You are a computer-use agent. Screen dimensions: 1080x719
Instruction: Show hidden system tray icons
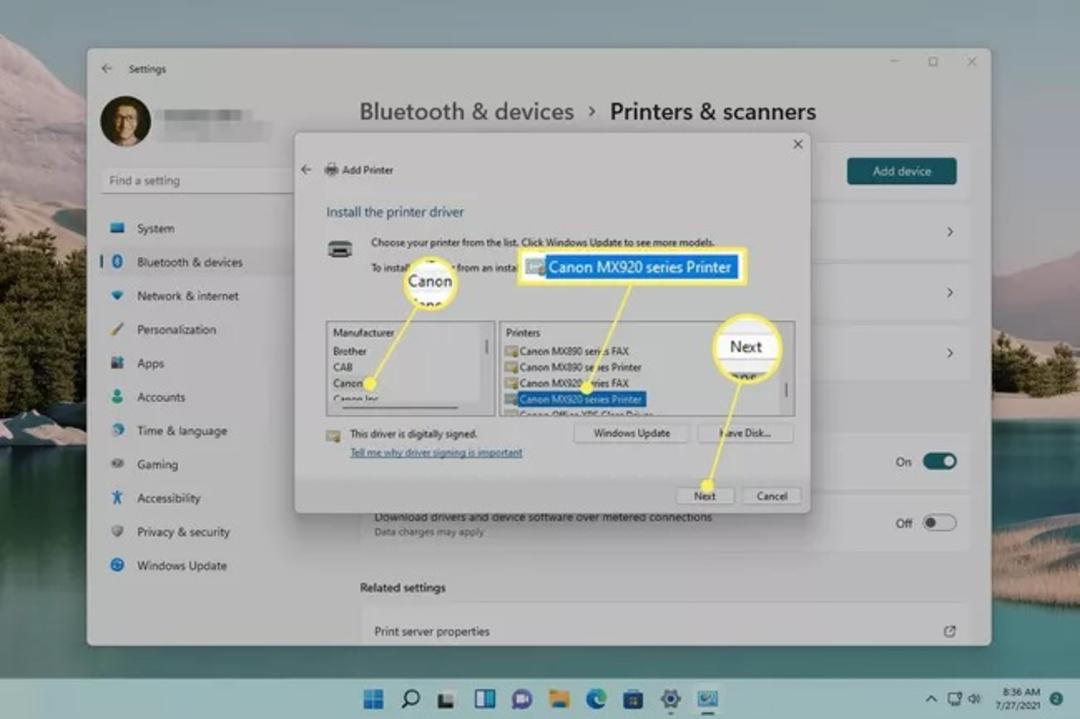[931, 699]
